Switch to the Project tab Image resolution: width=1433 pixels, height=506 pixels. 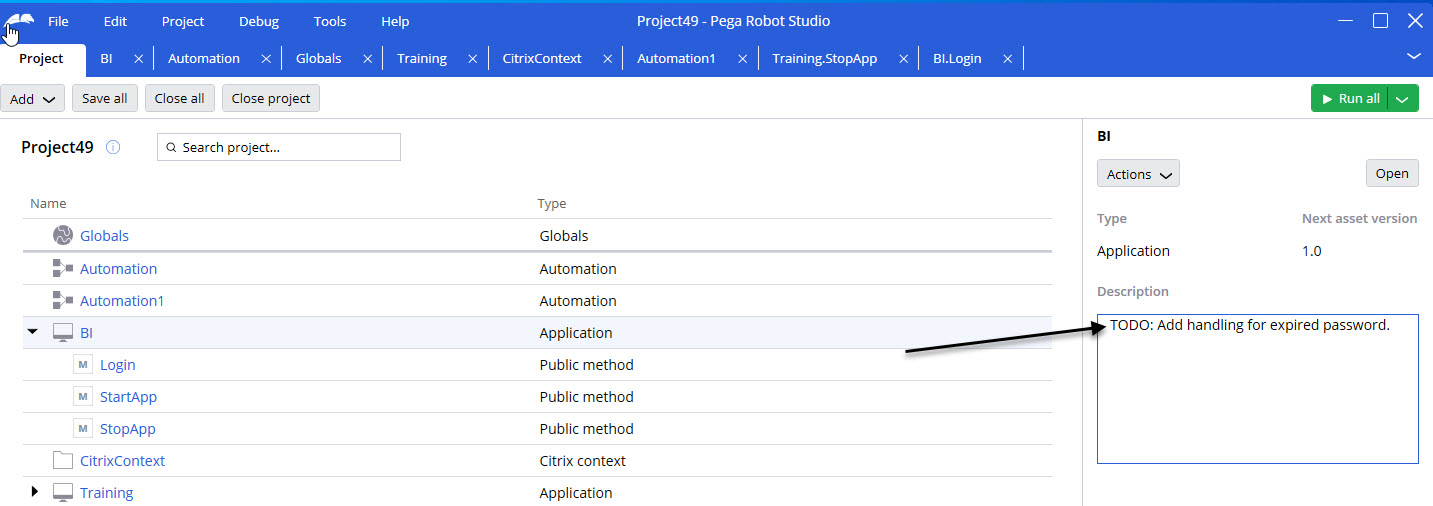(x=42, y=59)
